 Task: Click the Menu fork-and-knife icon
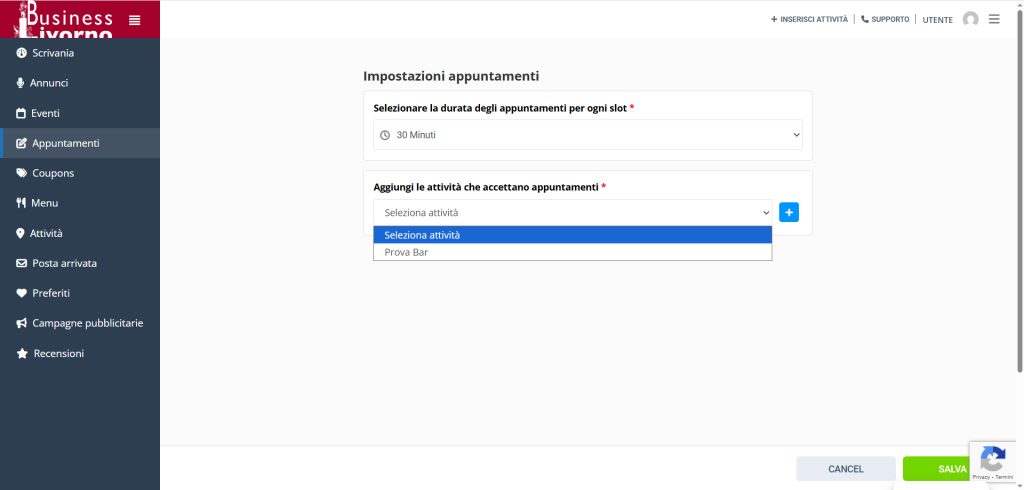tap(21, 203)
